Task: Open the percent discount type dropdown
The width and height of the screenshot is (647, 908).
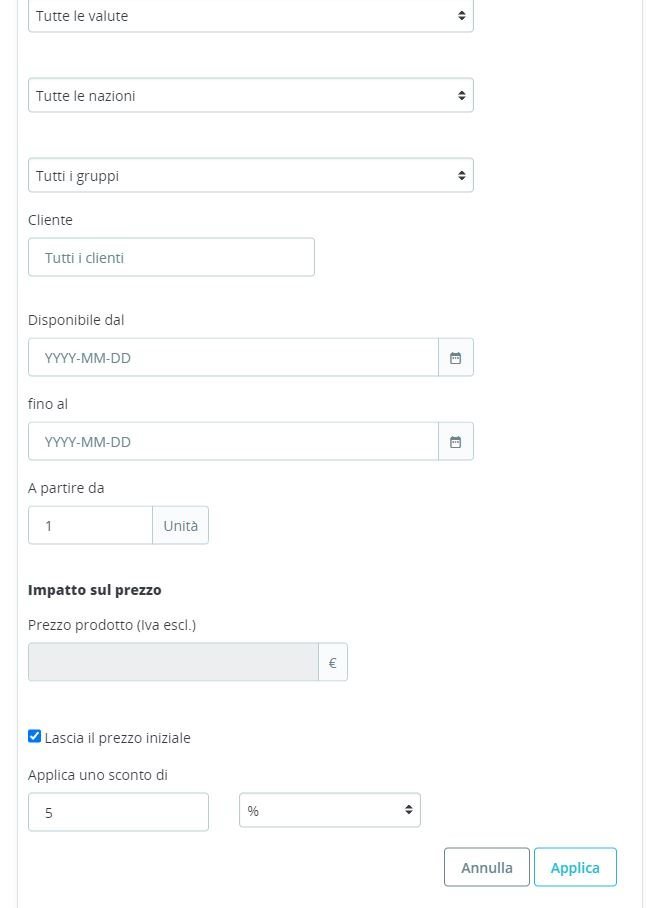Action: click(x=330, y=810)
